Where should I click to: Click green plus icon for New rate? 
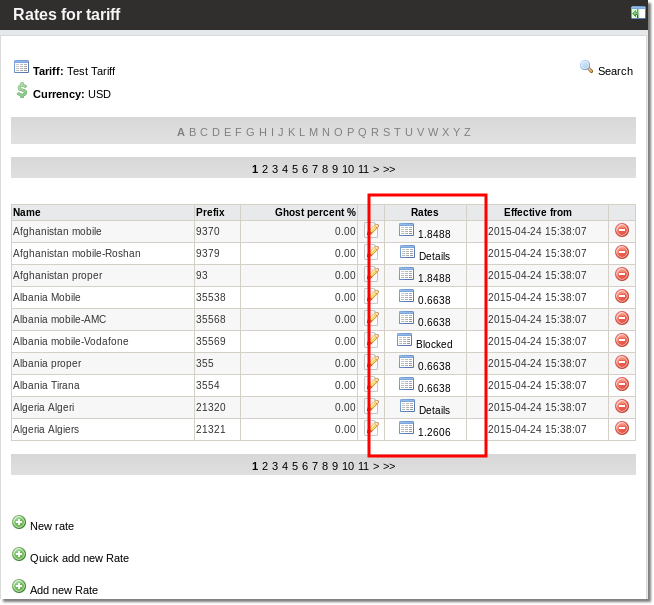click(x=19, y=522)
